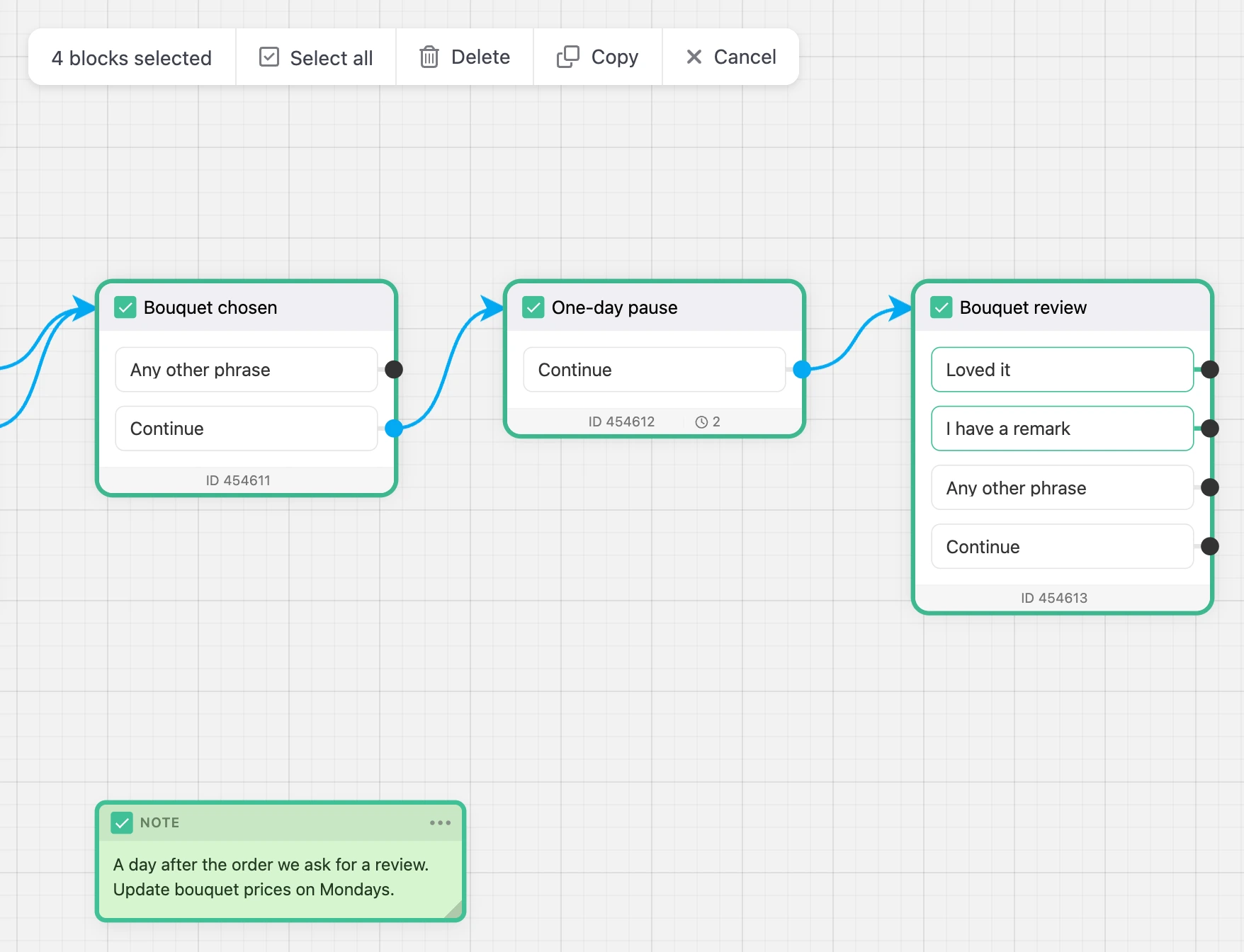
Task: Click the note text about bouquet prices
Action: click(x=254, y=890)
